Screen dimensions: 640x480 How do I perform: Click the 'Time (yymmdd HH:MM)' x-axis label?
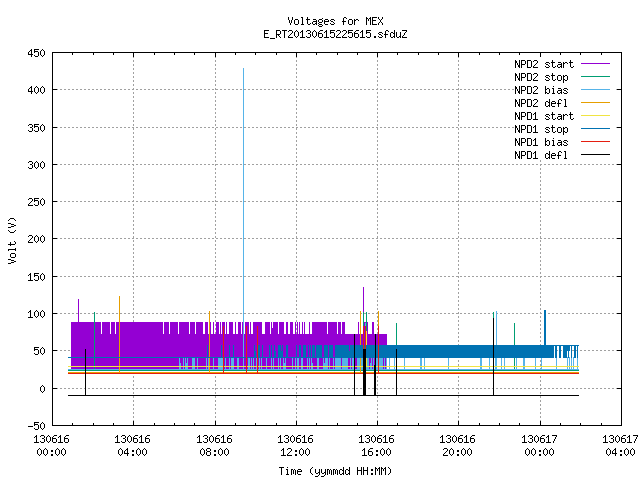coord(335,471)
